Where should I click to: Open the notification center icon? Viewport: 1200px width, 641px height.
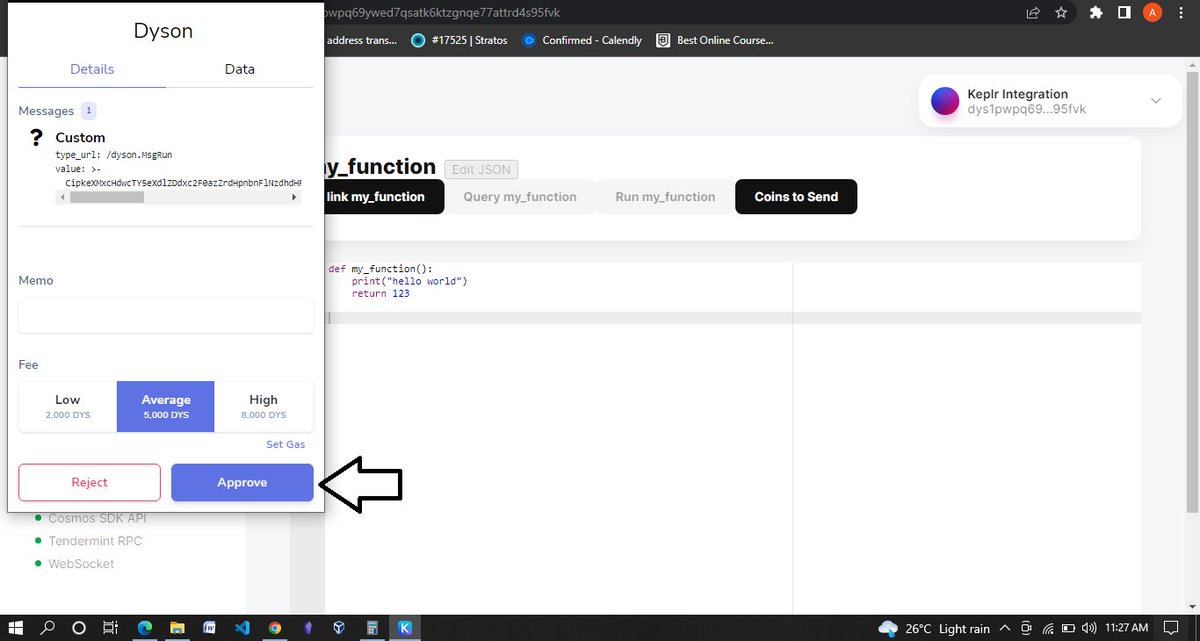tap(1172, 628)
